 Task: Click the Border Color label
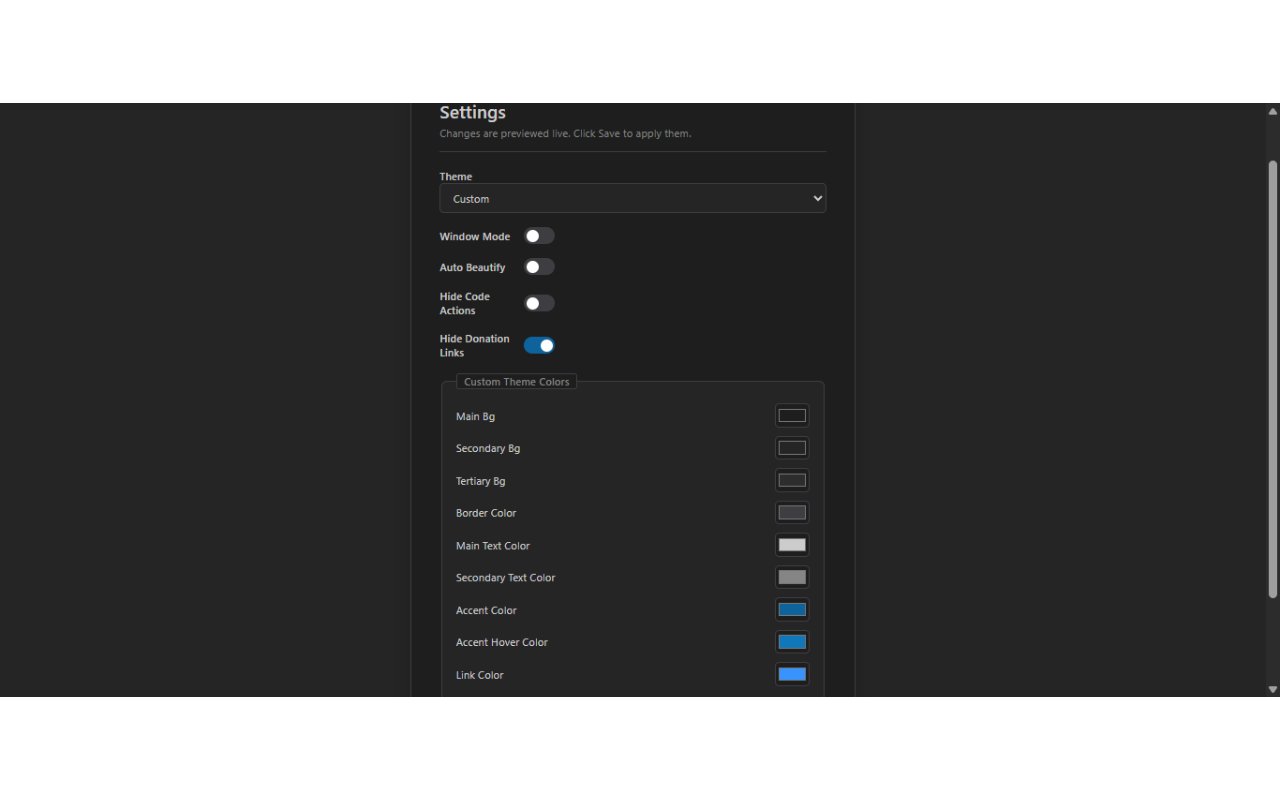(486, 513)
